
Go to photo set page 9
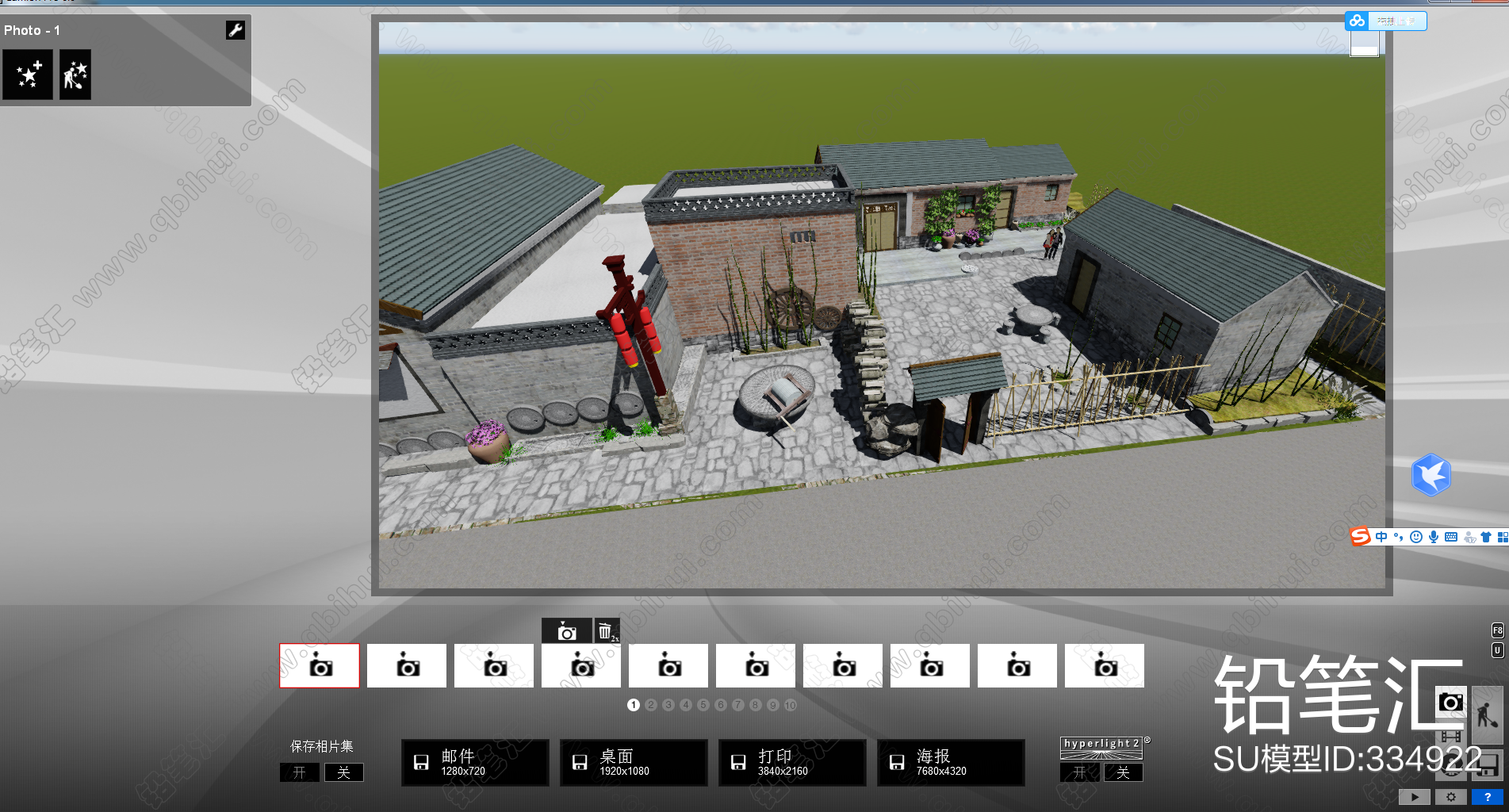[x=773, y=705]
